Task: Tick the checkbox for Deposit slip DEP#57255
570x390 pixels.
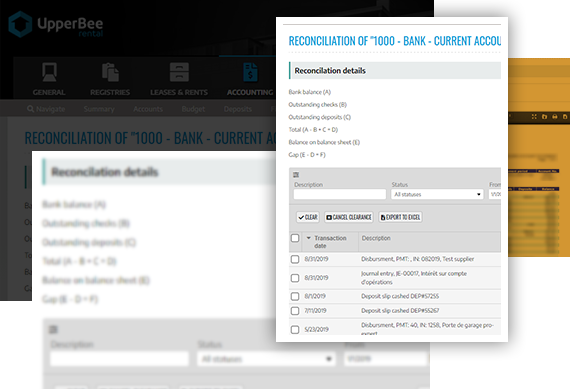Action: (295, 296)
